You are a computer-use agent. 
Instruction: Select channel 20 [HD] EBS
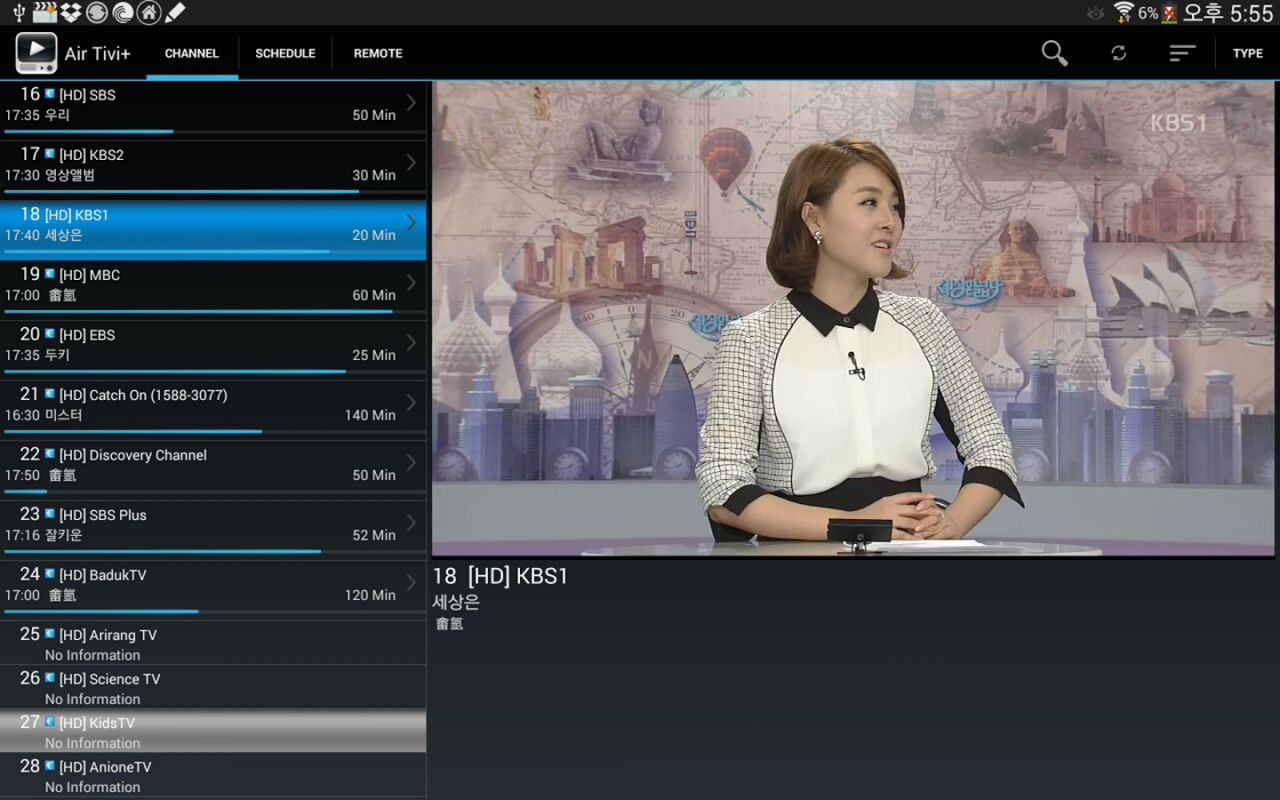pos(213,348)
